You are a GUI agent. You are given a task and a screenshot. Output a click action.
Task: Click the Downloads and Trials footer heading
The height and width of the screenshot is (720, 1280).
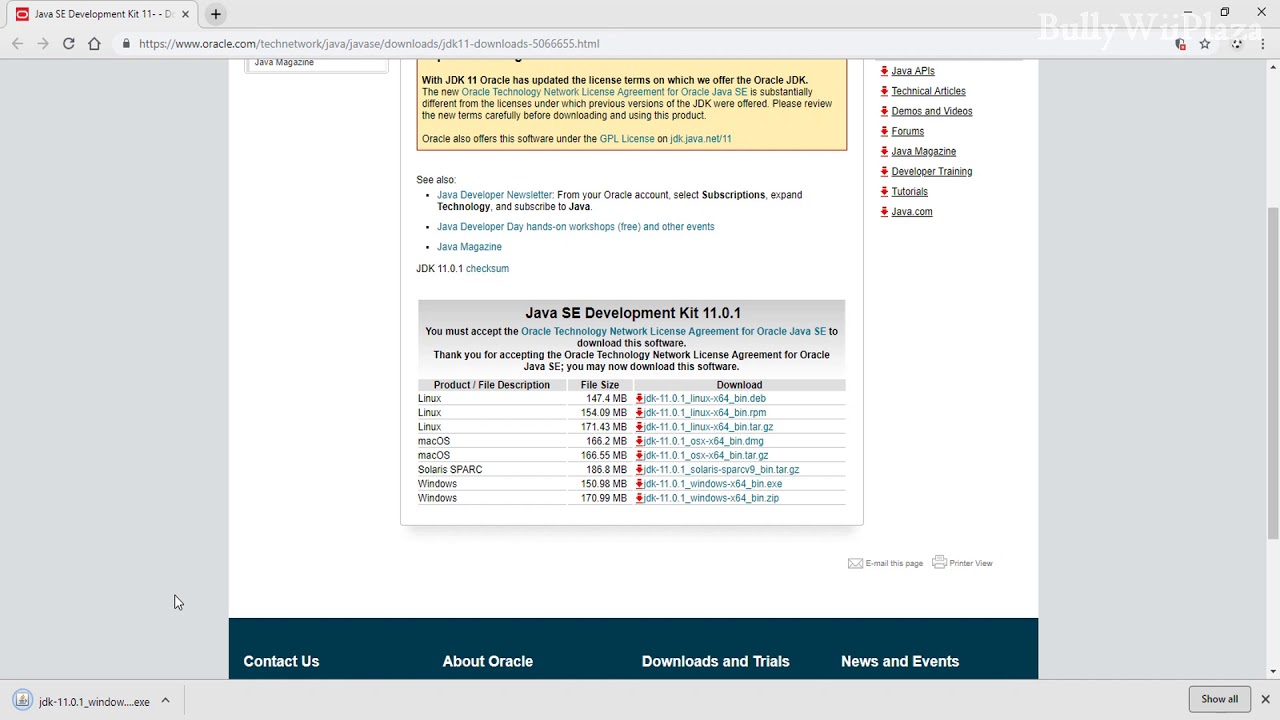coord(715,661)
